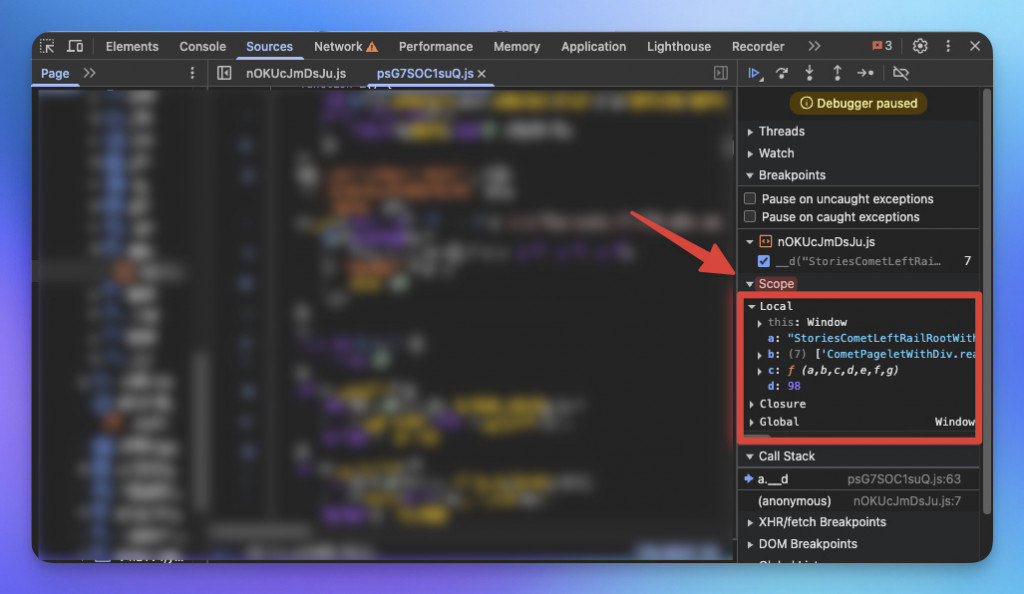The width and height of the screenshot is (1024, 594).
Task: Switch to the Application tab
Action: tap(593, 46)
